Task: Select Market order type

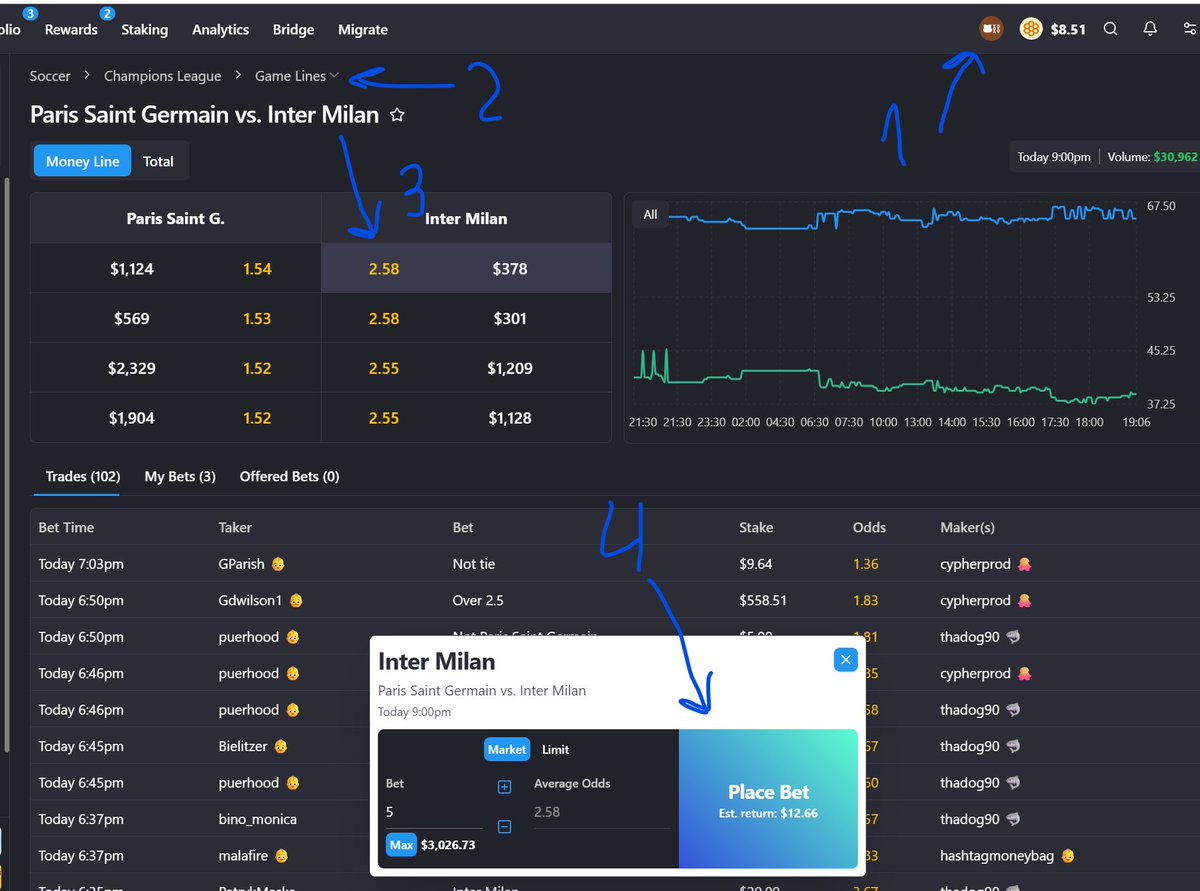Action: (x=507, y=749)
